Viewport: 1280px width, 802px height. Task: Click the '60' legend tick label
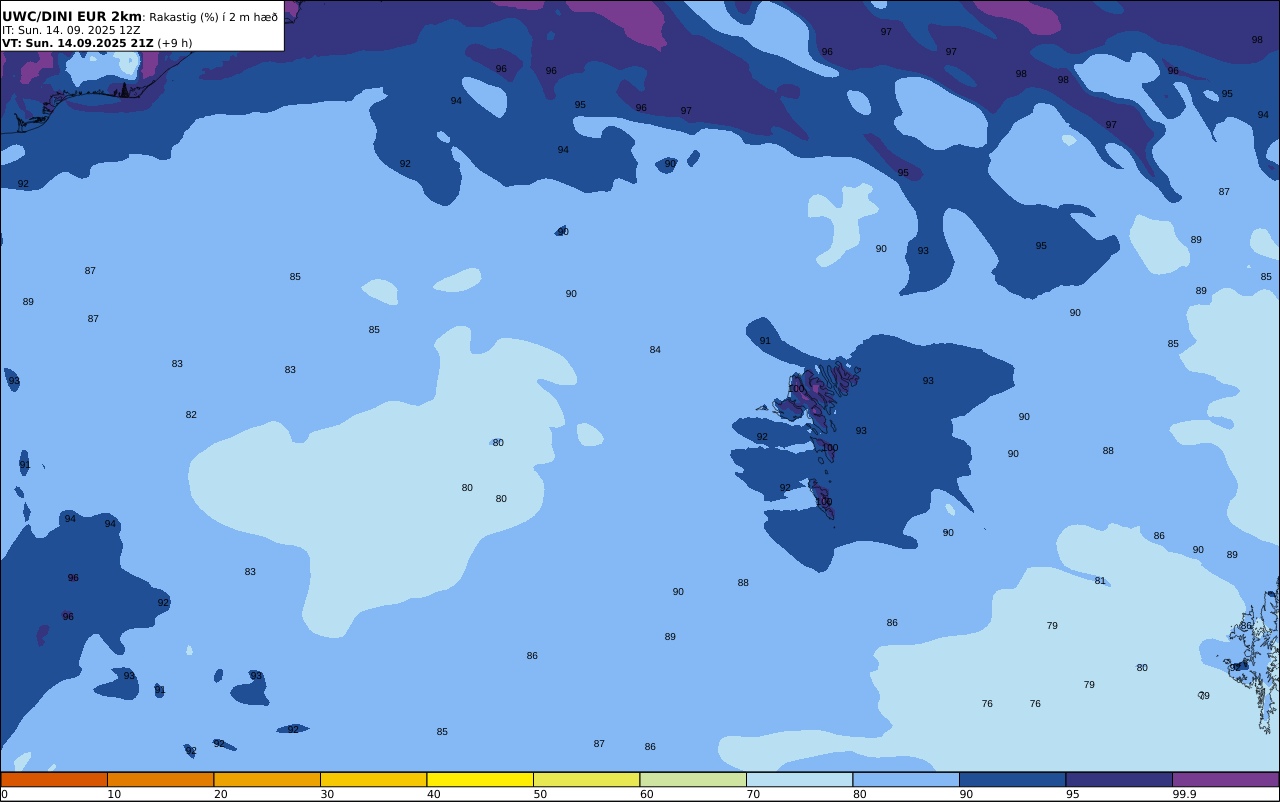tap(646, 794)
